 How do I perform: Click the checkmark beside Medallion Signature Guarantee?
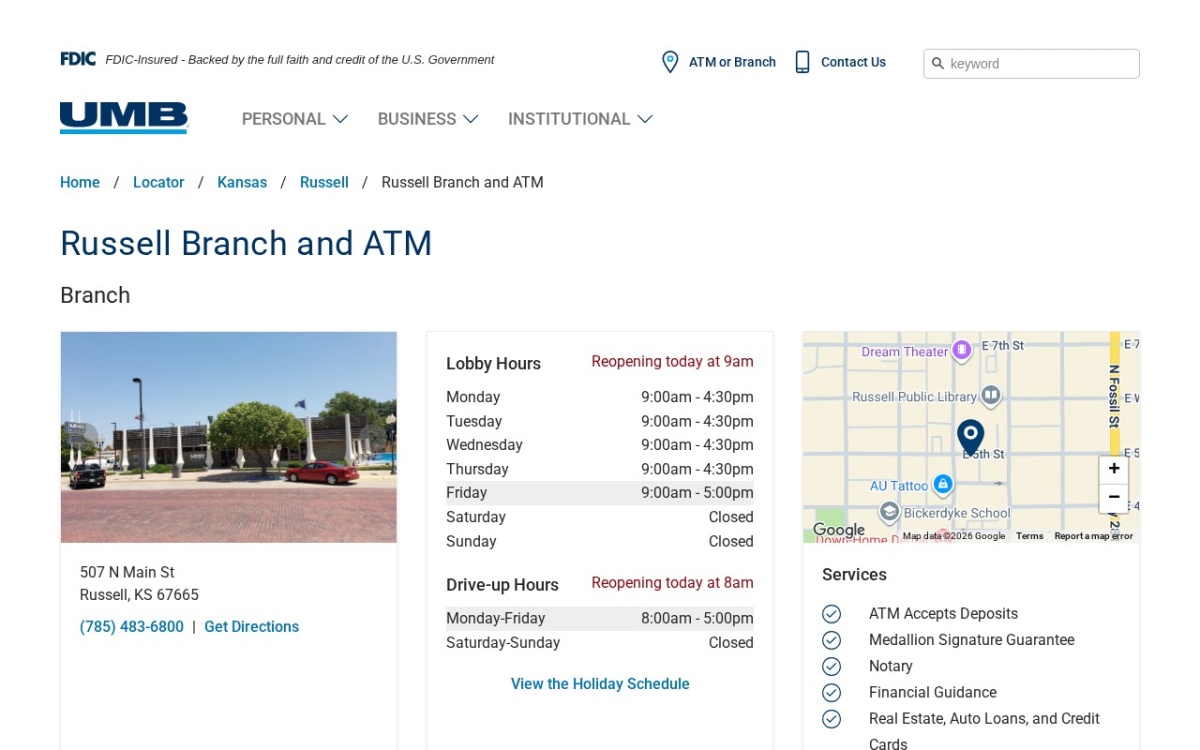pos(831,640)
